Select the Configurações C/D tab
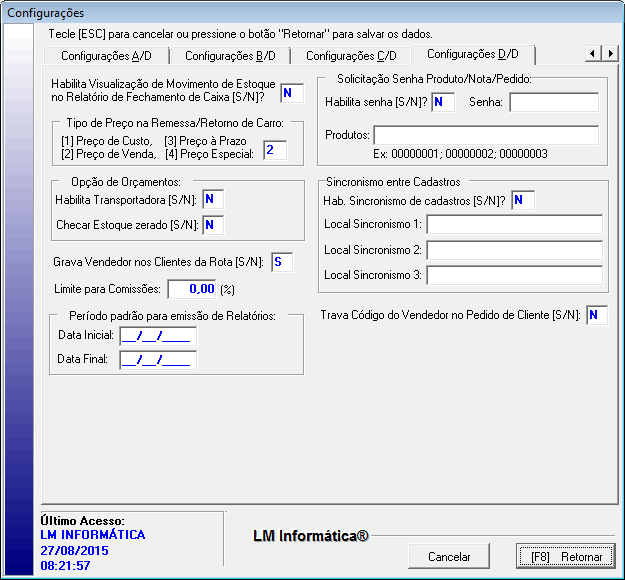Viewport: 625px width, 580px height. [351, 56]
